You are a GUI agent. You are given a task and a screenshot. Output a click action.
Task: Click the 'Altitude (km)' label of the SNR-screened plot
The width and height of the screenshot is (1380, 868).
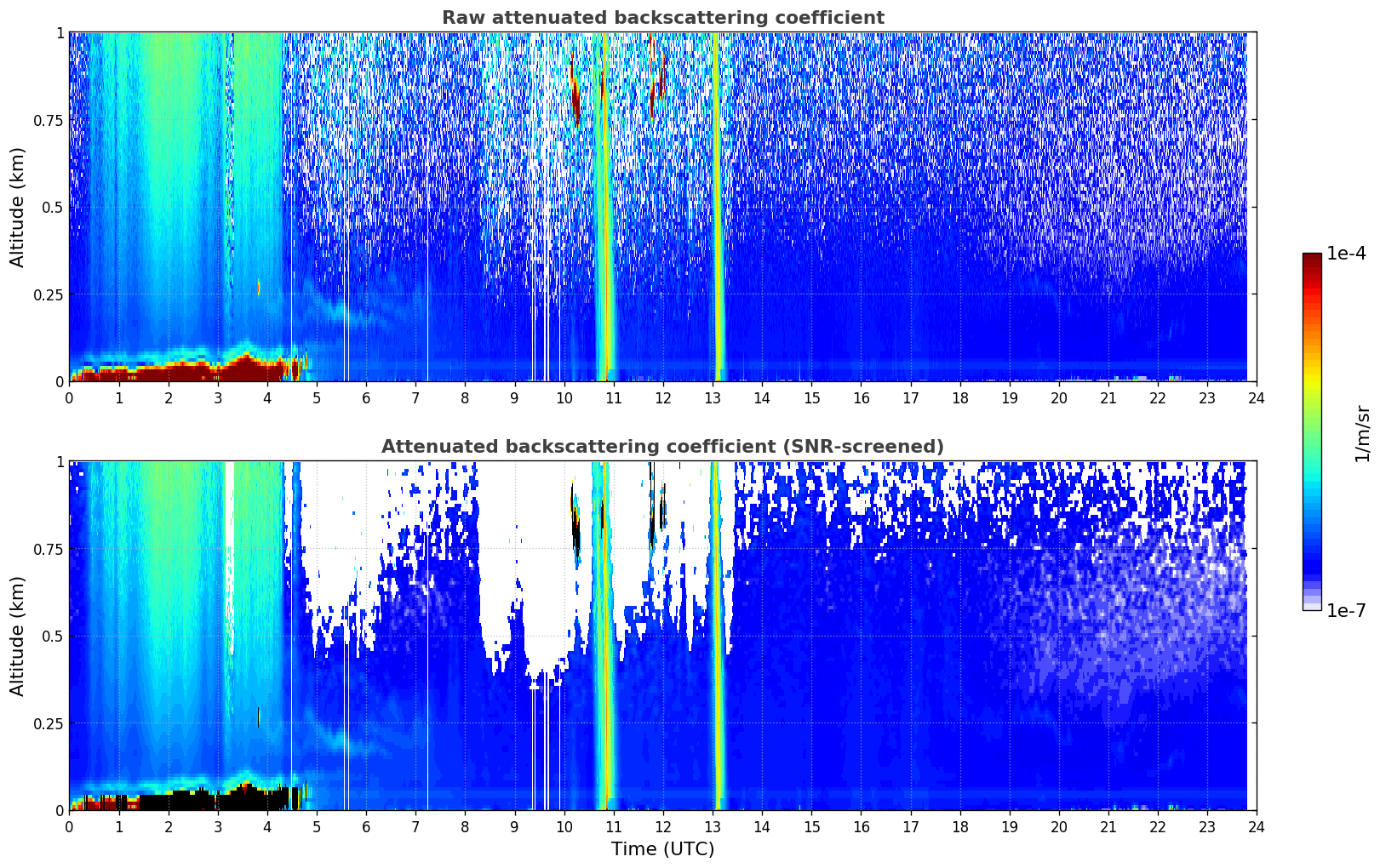coord(18,636)
